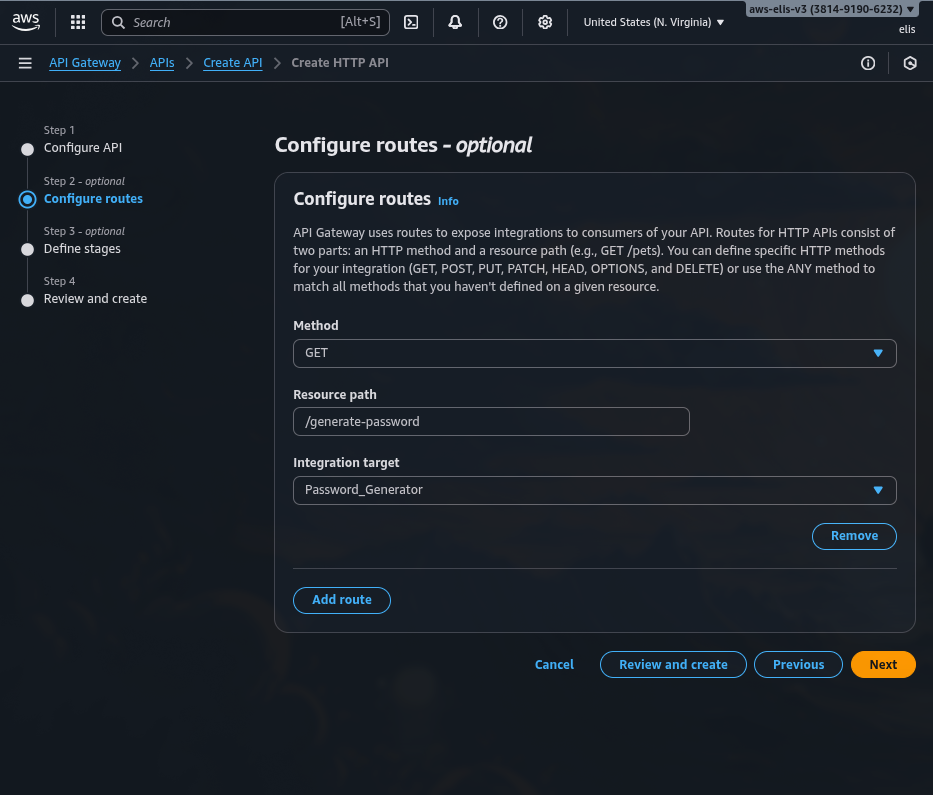Open the United States (N. Virginia) region selector
Screen dimensions: 933x795
pos(654,22)
